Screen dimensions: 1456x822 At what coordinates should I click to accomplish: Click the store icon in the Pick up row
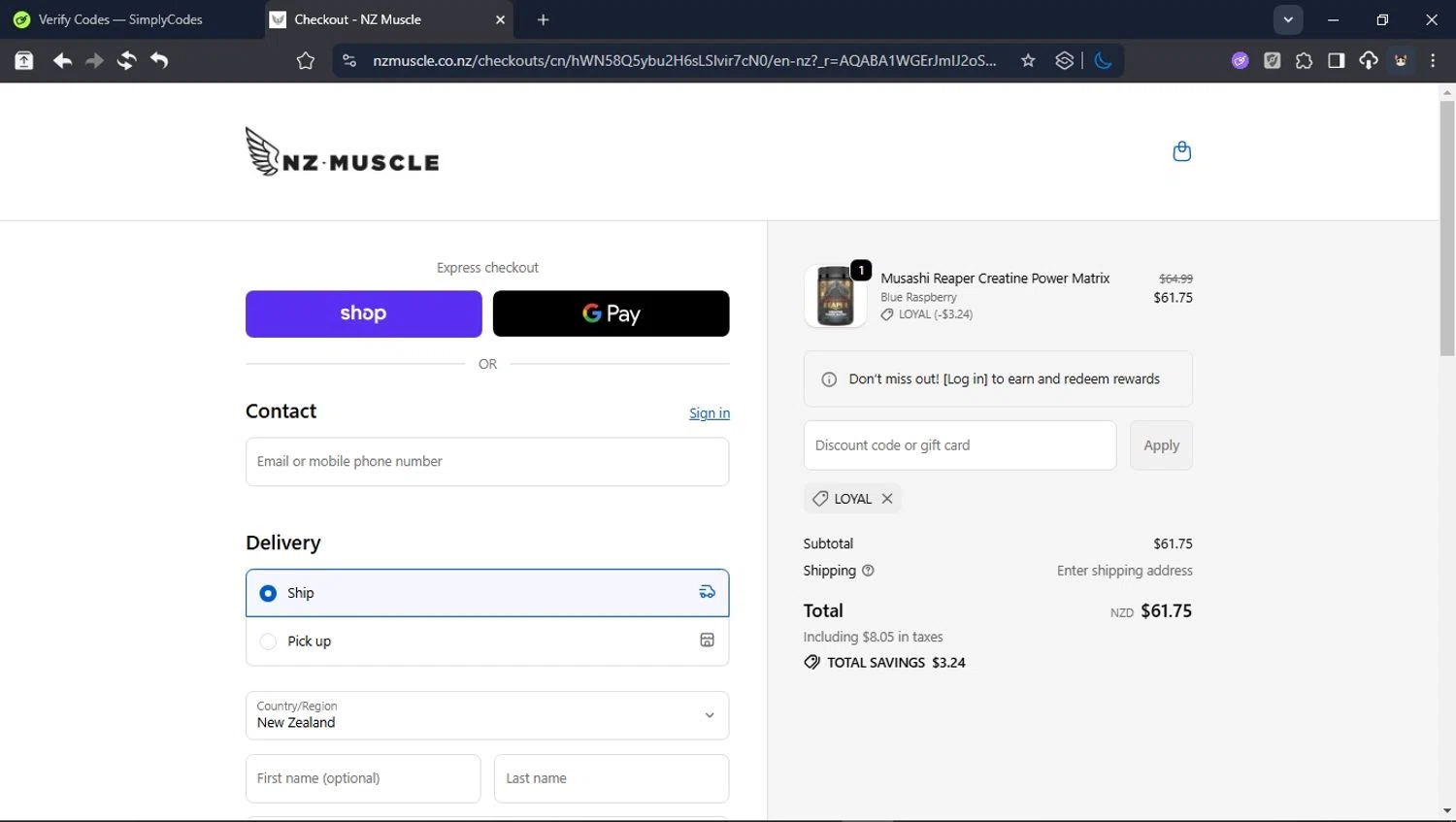[708, 641]
